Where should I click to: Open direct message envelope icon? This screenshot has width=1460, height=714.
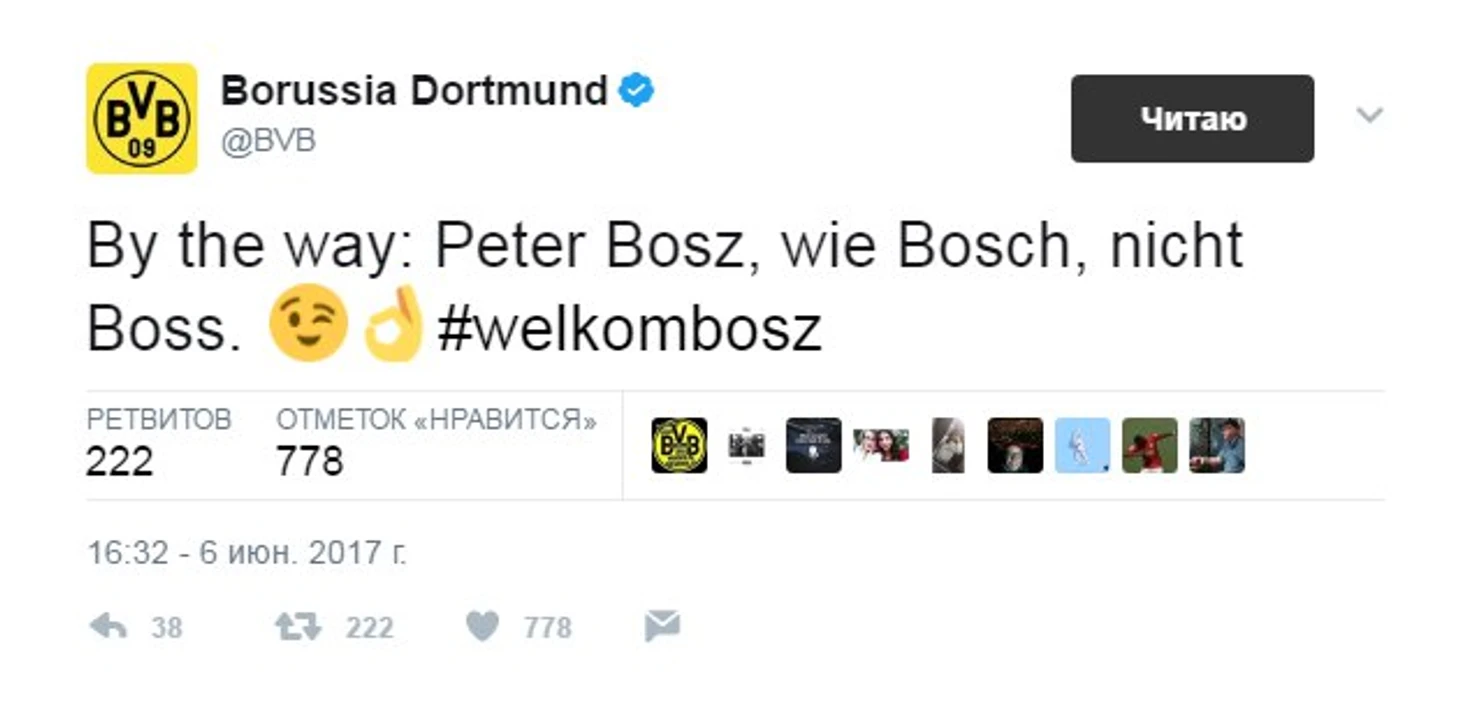[x=662, y=627]
